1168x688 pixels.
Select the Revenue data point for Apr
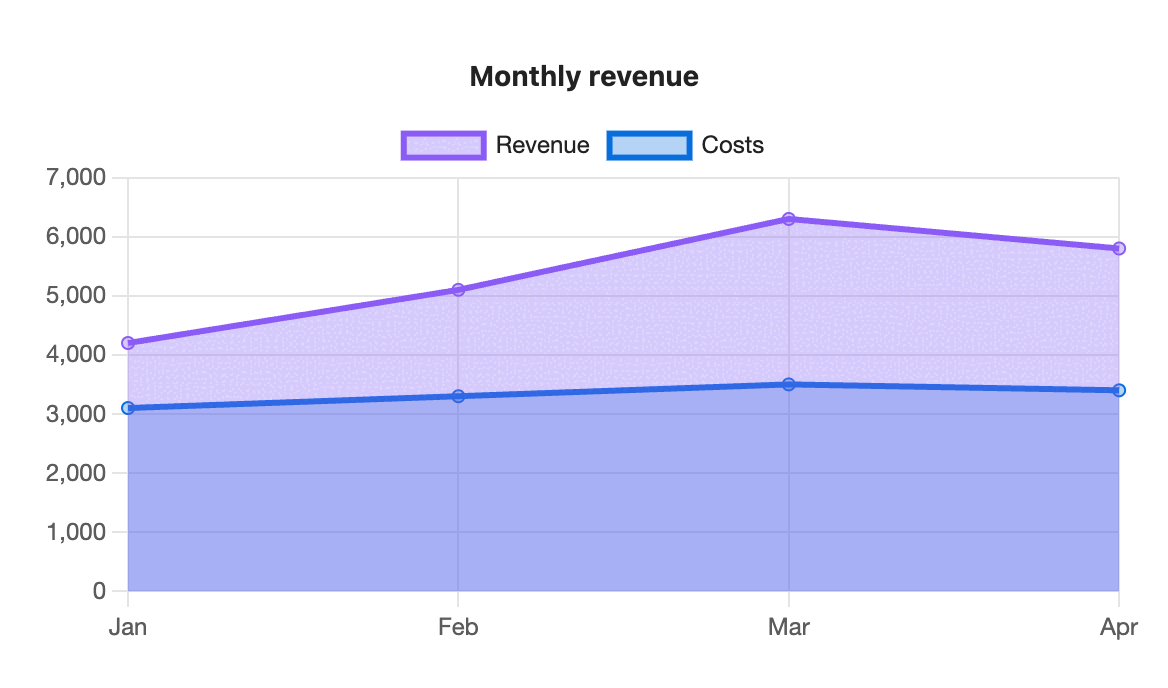pos(1119,249)
